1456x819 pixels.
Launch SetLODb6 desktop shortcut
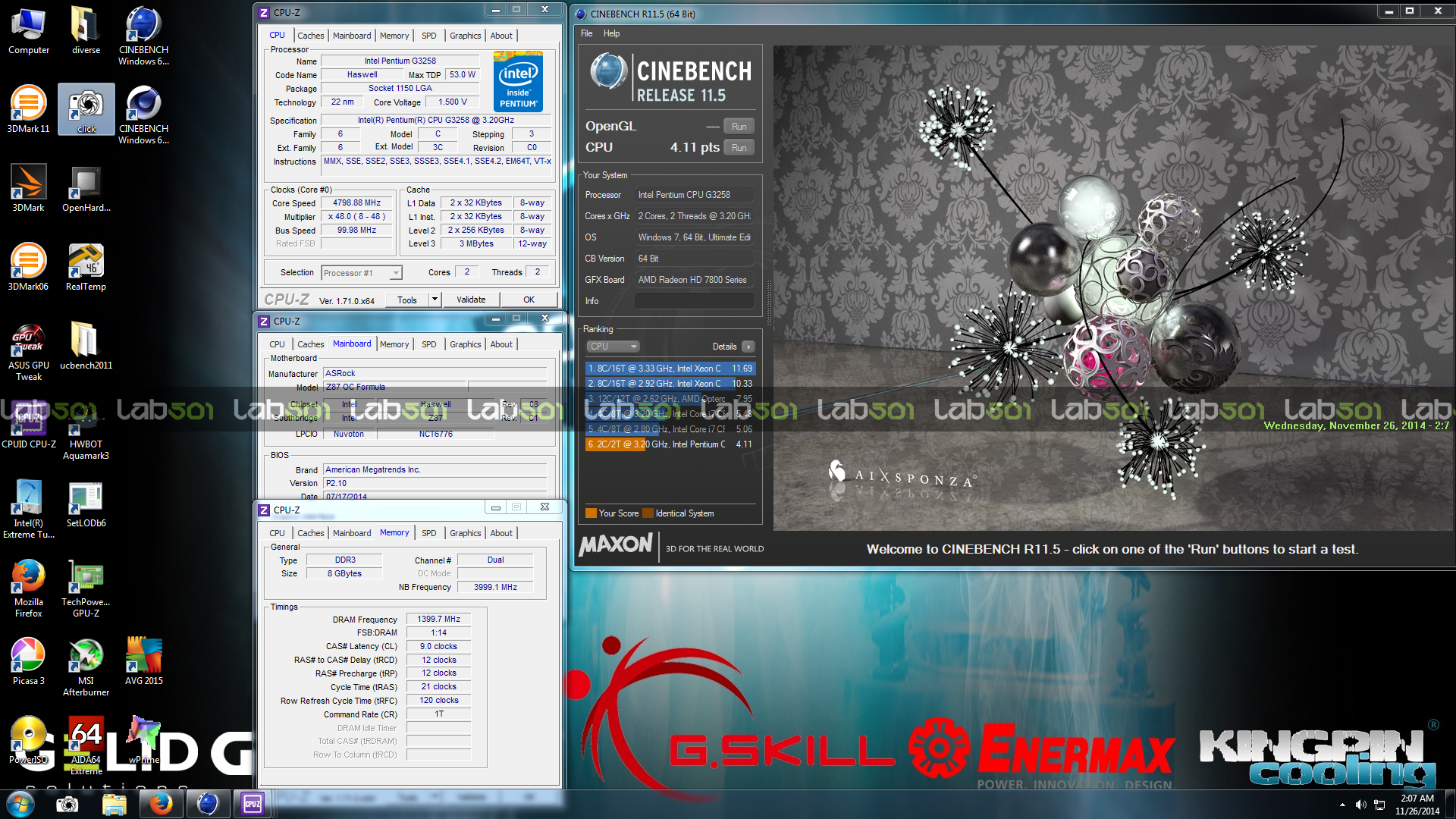[x=86, y=504]
